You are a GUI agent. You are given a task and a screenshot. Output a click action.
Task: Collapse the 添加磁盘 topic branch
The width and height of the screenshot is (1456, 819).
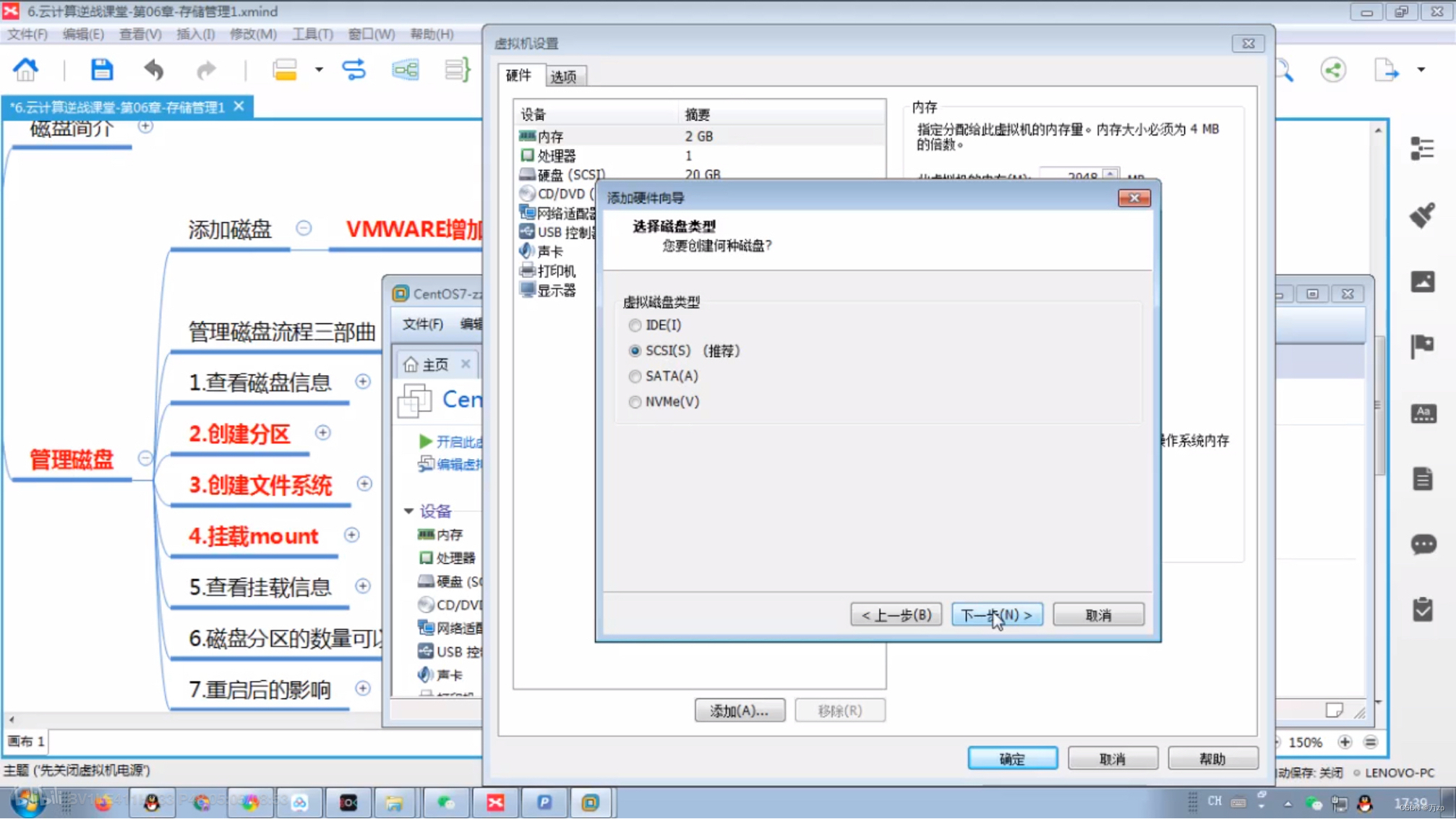click(304, 228)
